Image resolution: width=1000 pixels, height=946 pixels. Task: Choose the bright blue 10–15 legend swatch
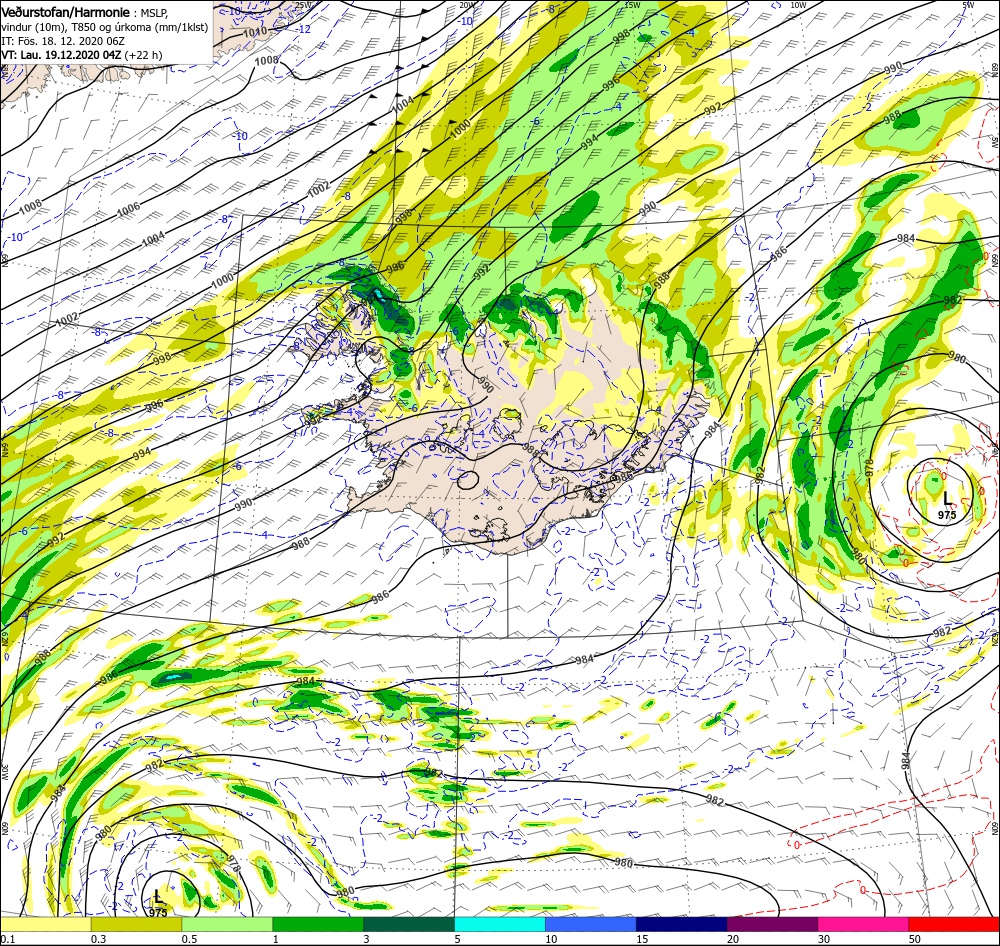coord(591,924)
